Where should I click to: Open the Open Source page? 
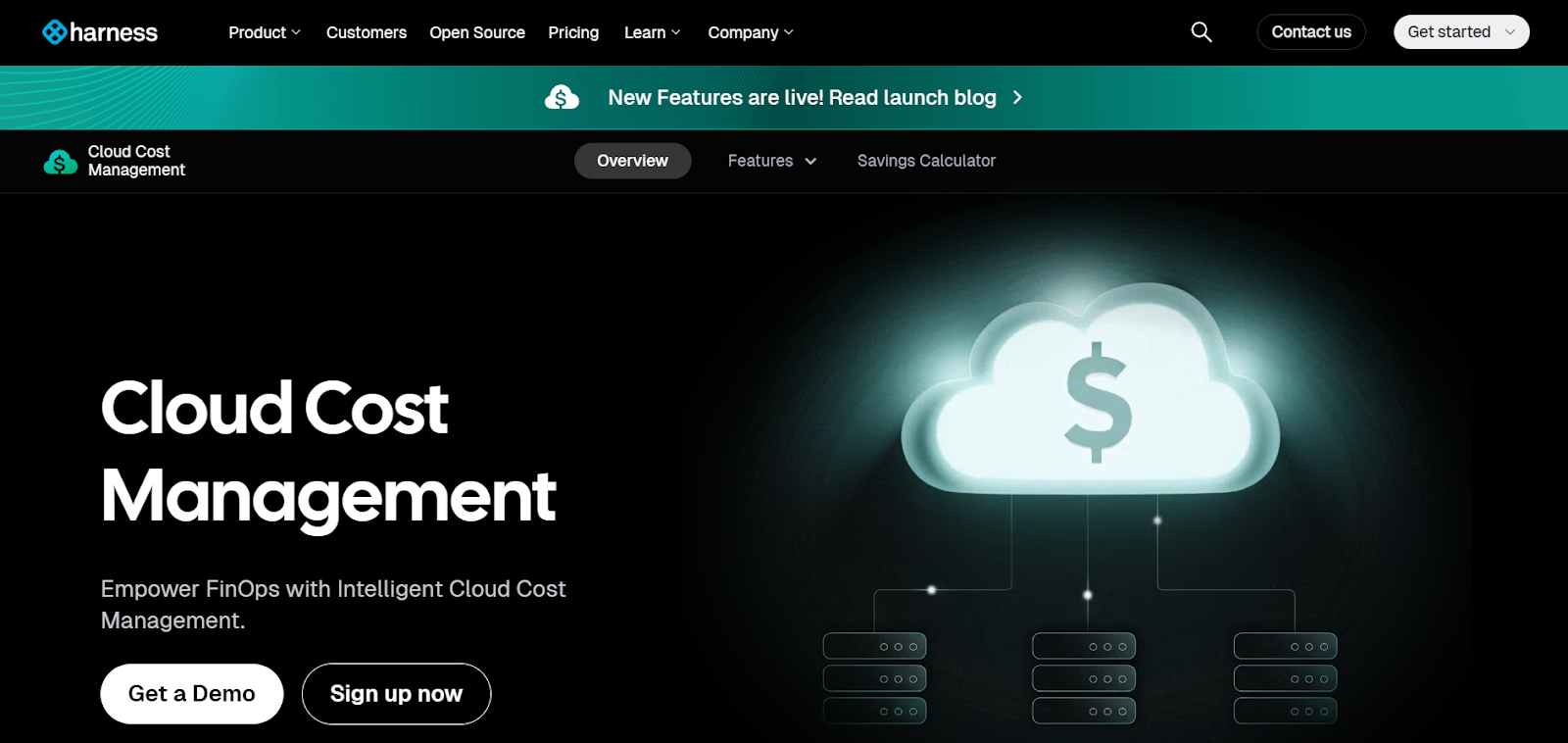point(477,32)
